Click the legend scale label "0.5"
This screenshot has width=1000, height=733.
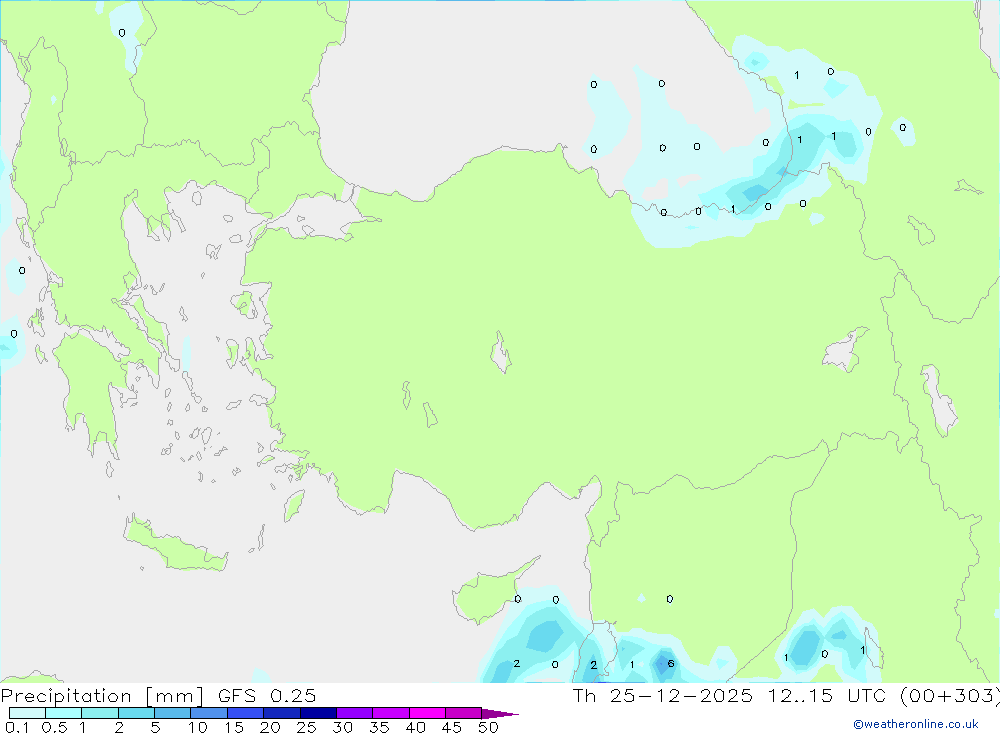tap(54, 727)
